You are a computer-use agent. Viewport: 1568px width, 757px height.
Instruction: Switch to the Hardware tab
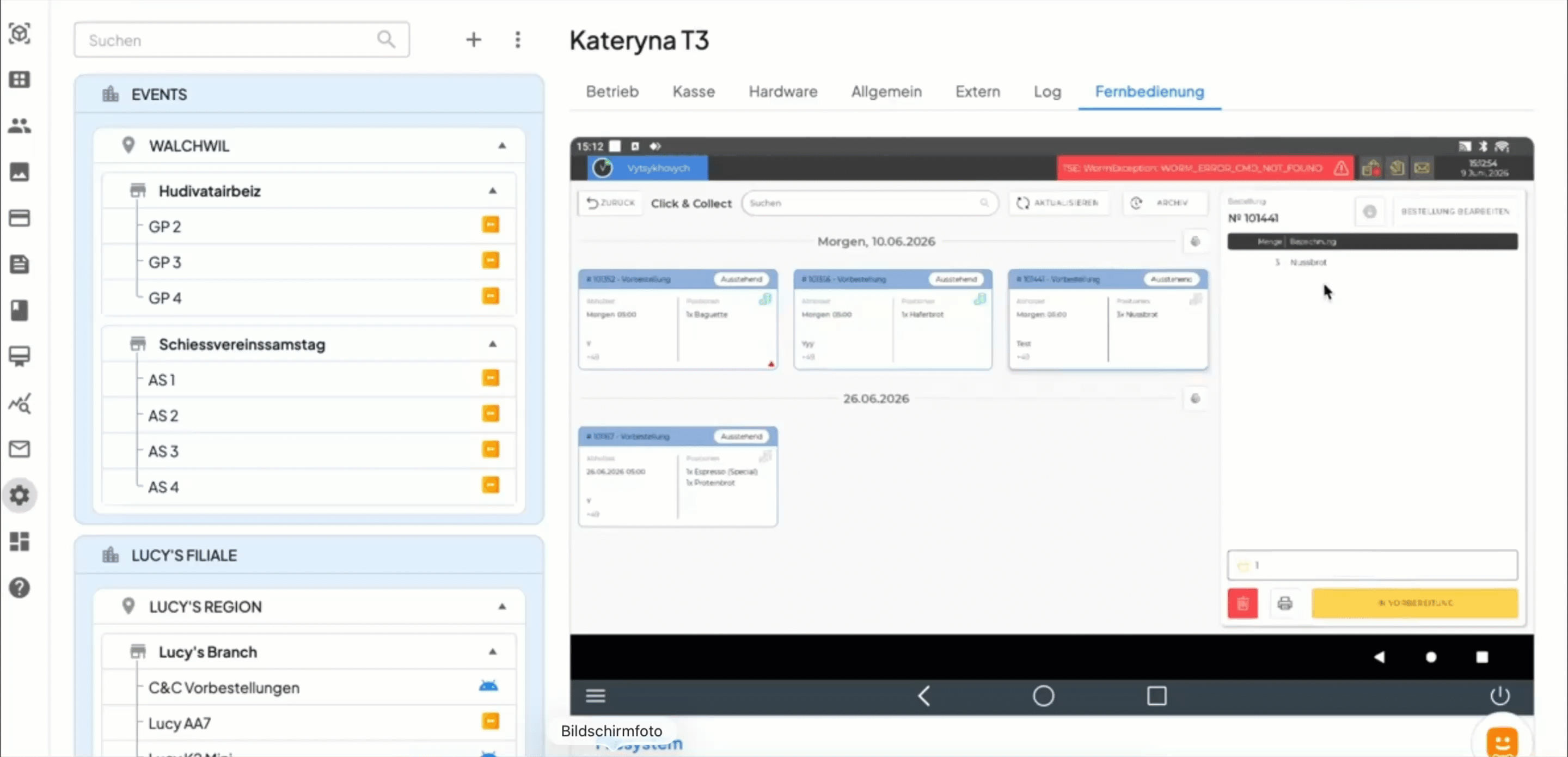[783, 91]
